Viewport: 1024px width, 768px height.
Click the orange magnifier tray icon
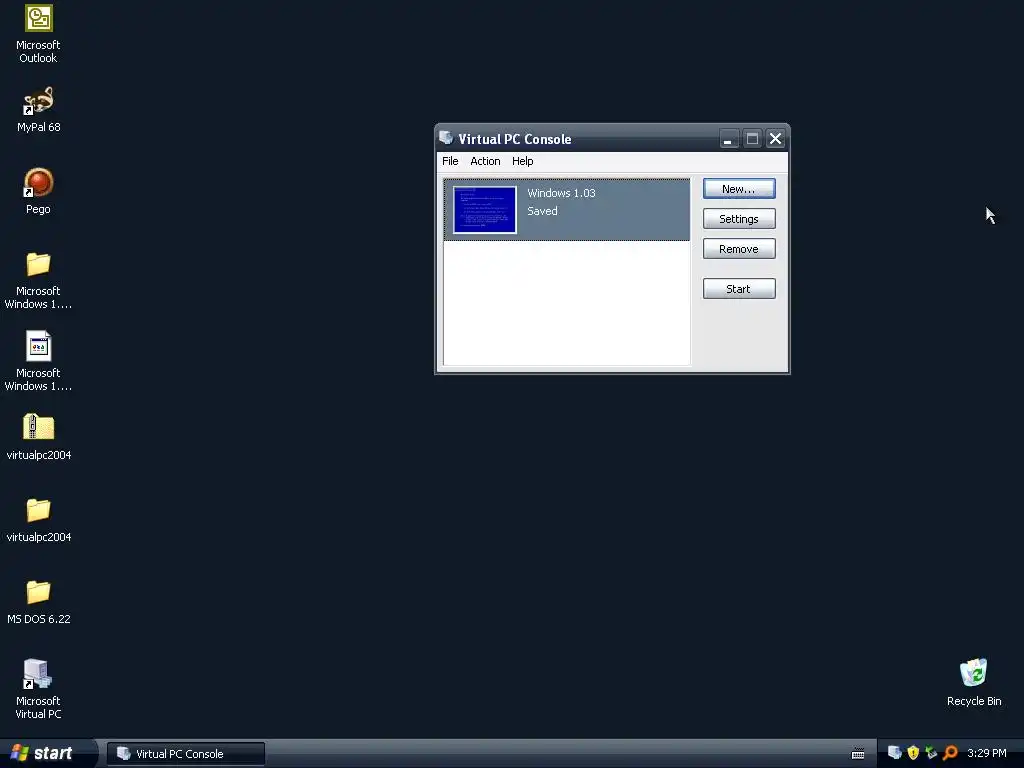(x=950, y=753)
